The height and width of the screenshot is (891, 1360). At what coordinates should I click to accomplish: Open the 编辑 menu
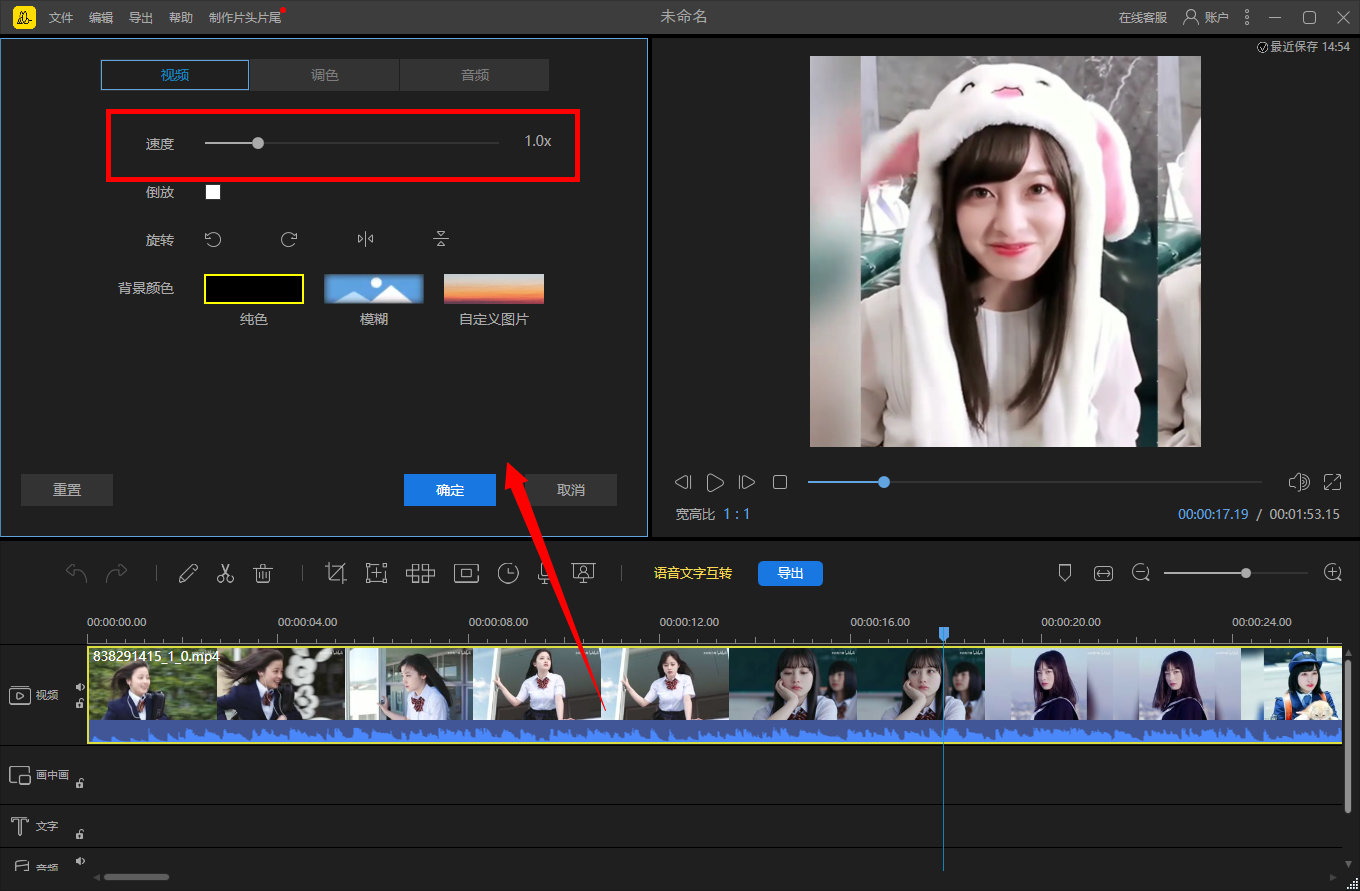(101, 18)
